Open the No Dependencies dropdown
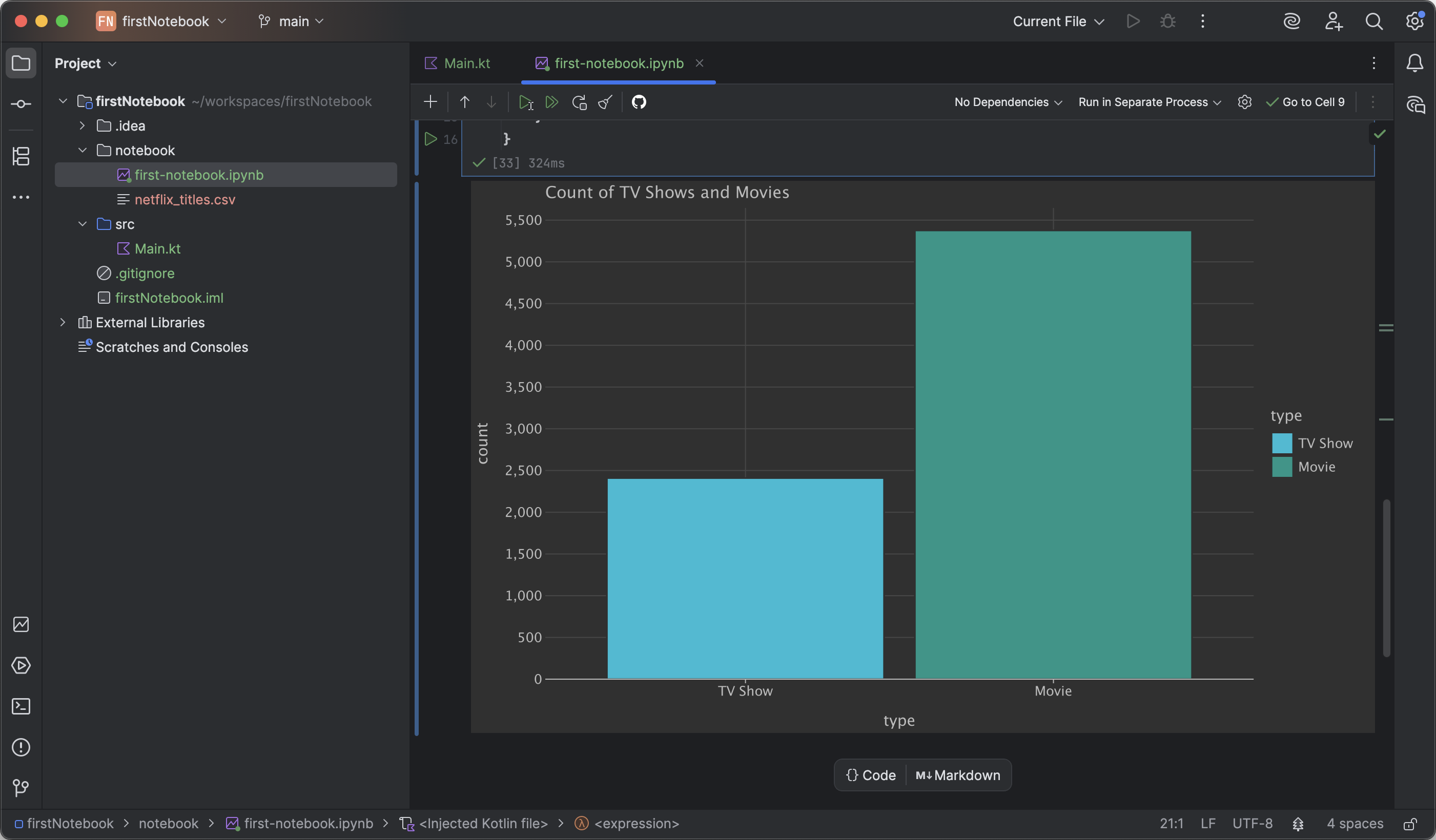Image resolution: width=1436 pixels, height=840 pixels. pos(1008,102)
